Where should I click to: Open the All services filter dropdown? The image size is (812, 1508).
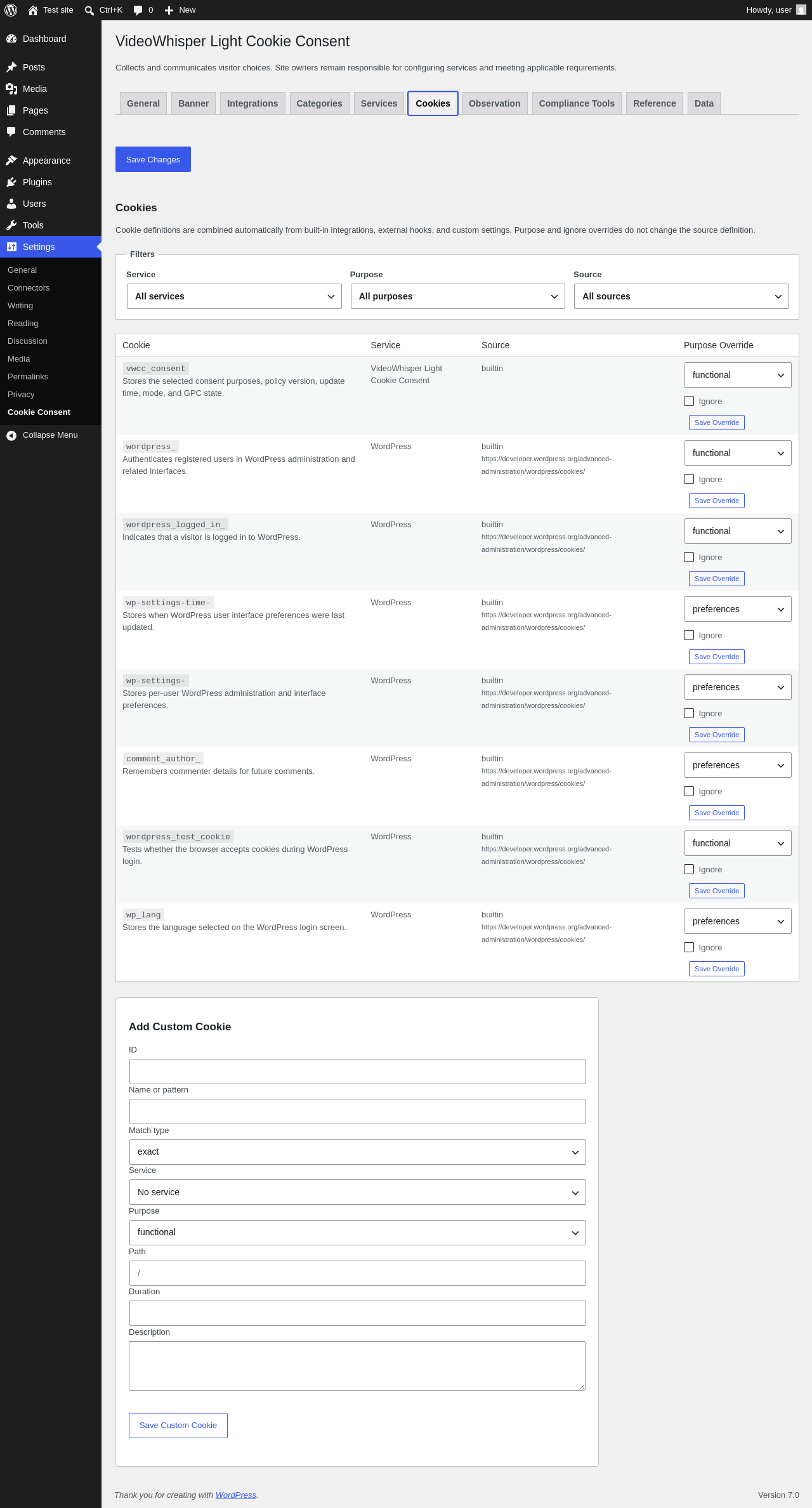pos(234,296)
